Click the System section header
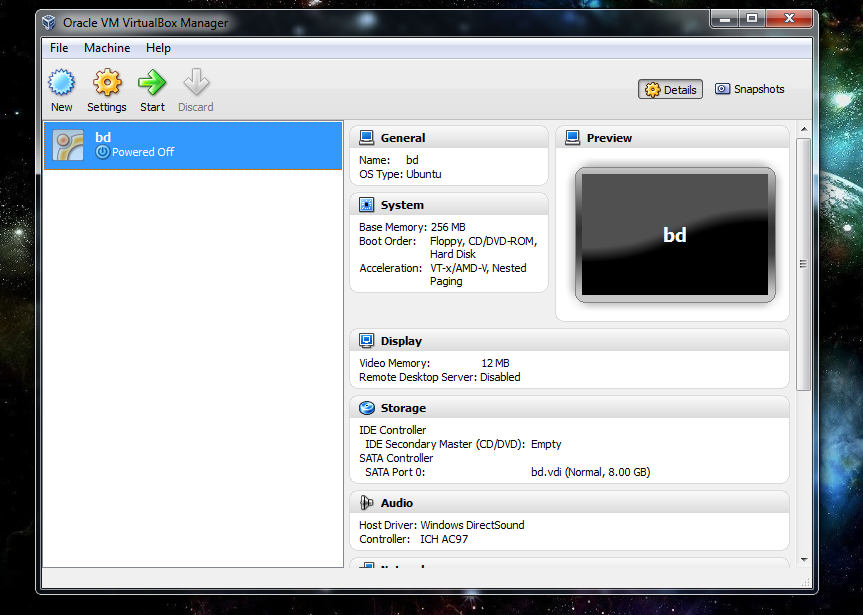Viewport: 863px width, 615px height. pyautogui.click(x=449, y=205)
